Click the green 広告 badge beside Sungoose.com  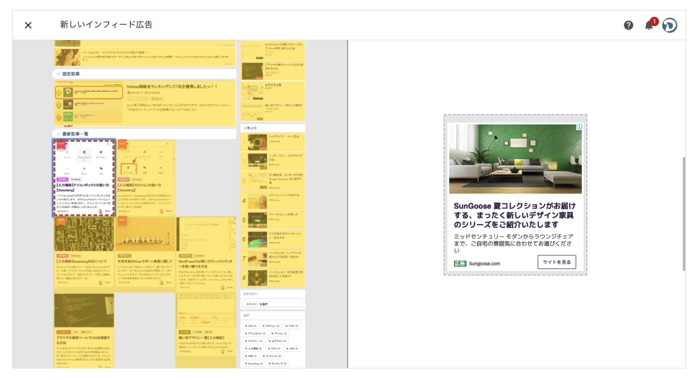pos(460,264)
